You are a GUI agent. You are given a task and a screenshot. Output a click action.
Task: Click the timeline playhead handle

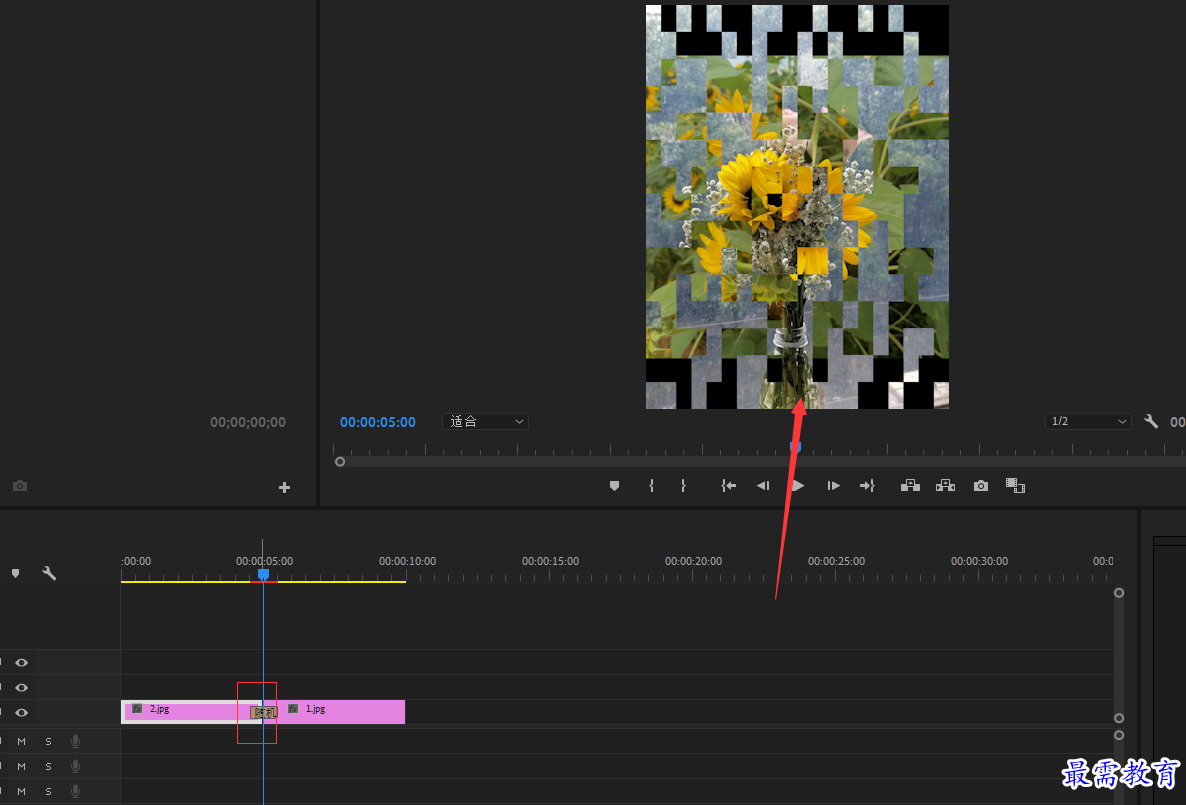coord(263,575)
